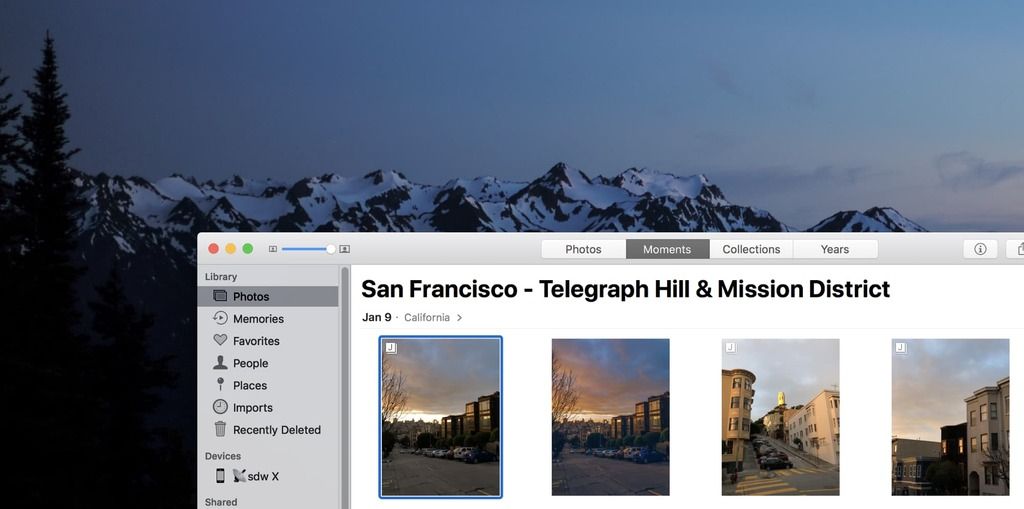Screen dimensions: 1024x509
Task: Open the Imports clock item
Action: click(x=252, y=408)
